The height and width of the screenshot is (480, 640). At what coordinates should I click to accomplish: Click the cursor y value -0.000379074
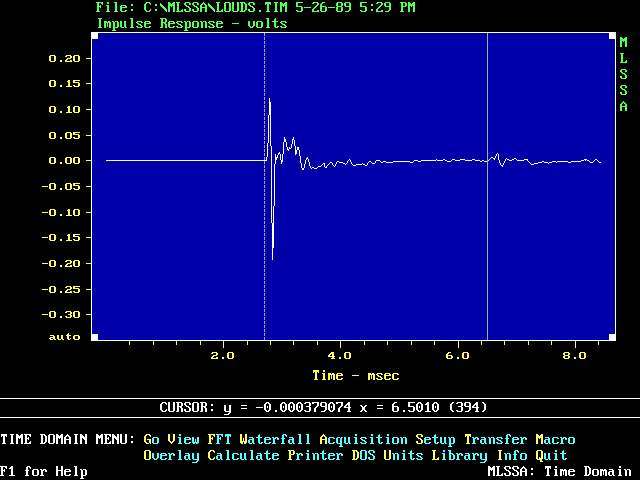pyautogui.click(x=303, y=407)
